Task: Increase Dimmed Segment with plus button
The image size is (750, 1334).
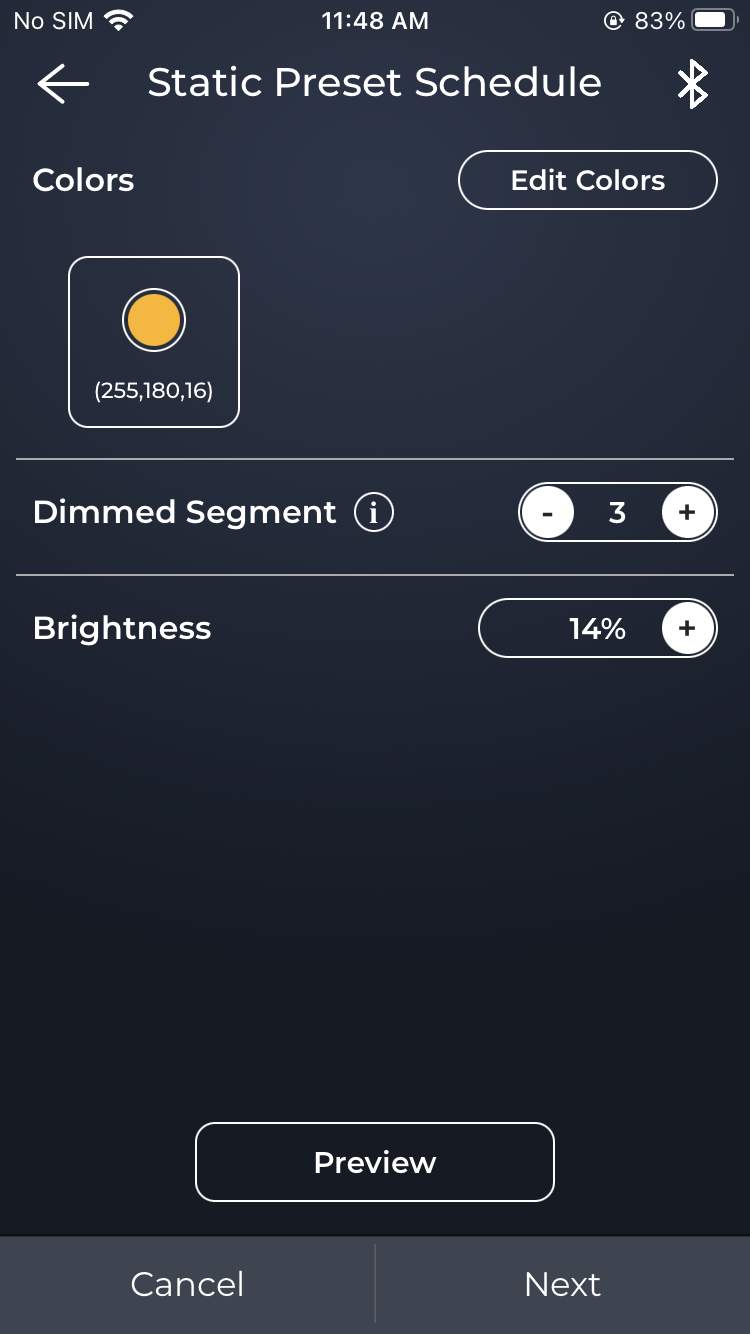Action: (687, 513)
